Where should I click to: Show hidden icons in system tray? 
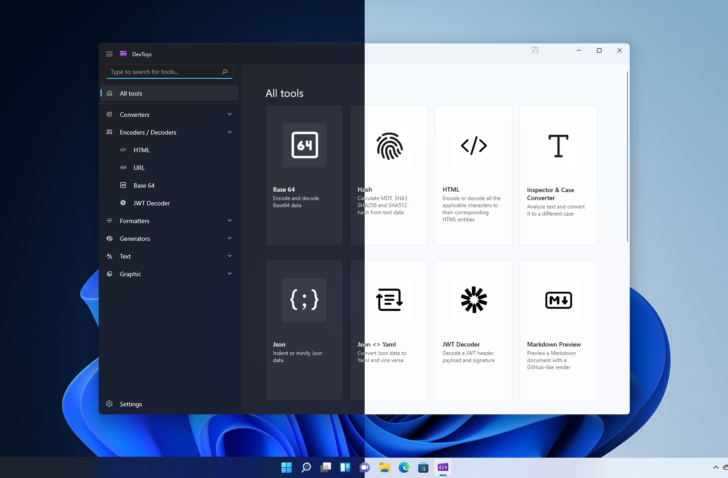pos(715,467)
